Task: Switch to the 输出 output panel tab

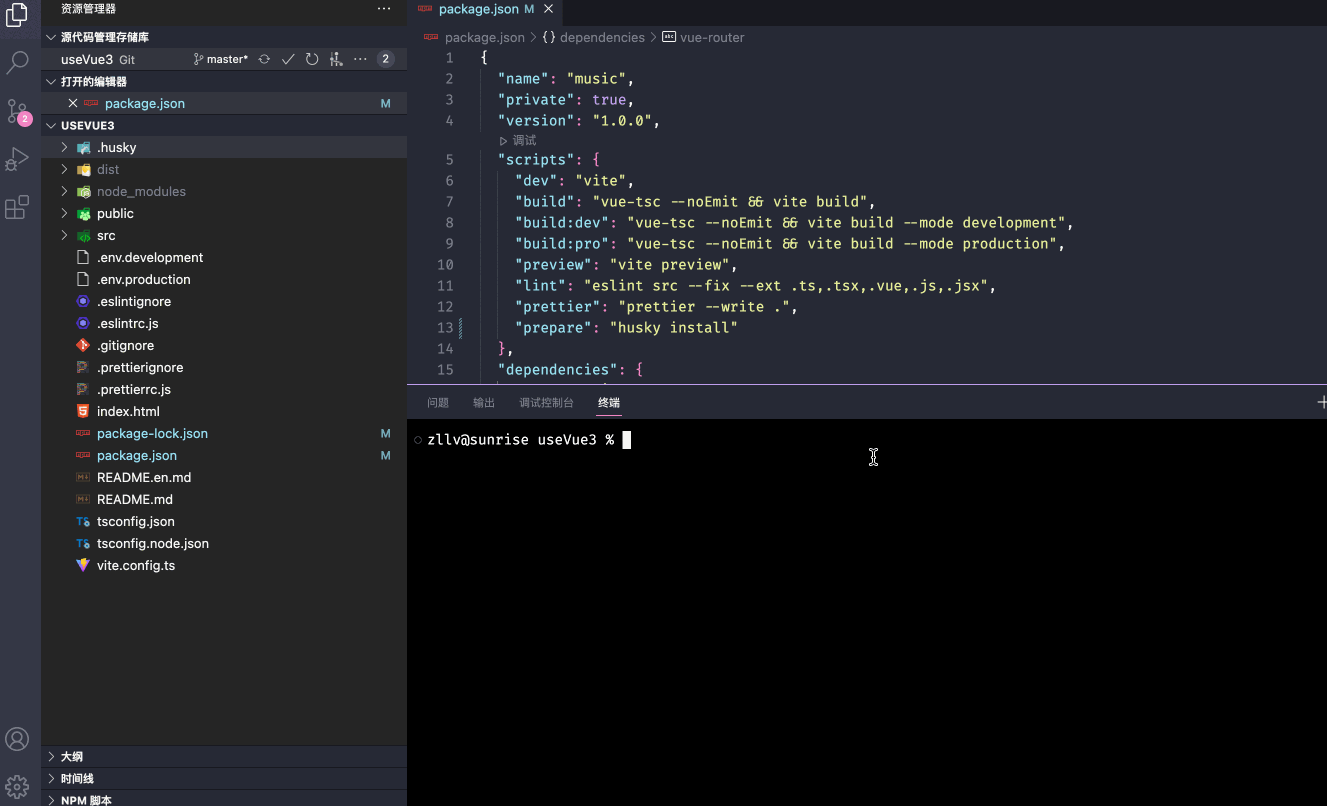Action: click(484, 403)
